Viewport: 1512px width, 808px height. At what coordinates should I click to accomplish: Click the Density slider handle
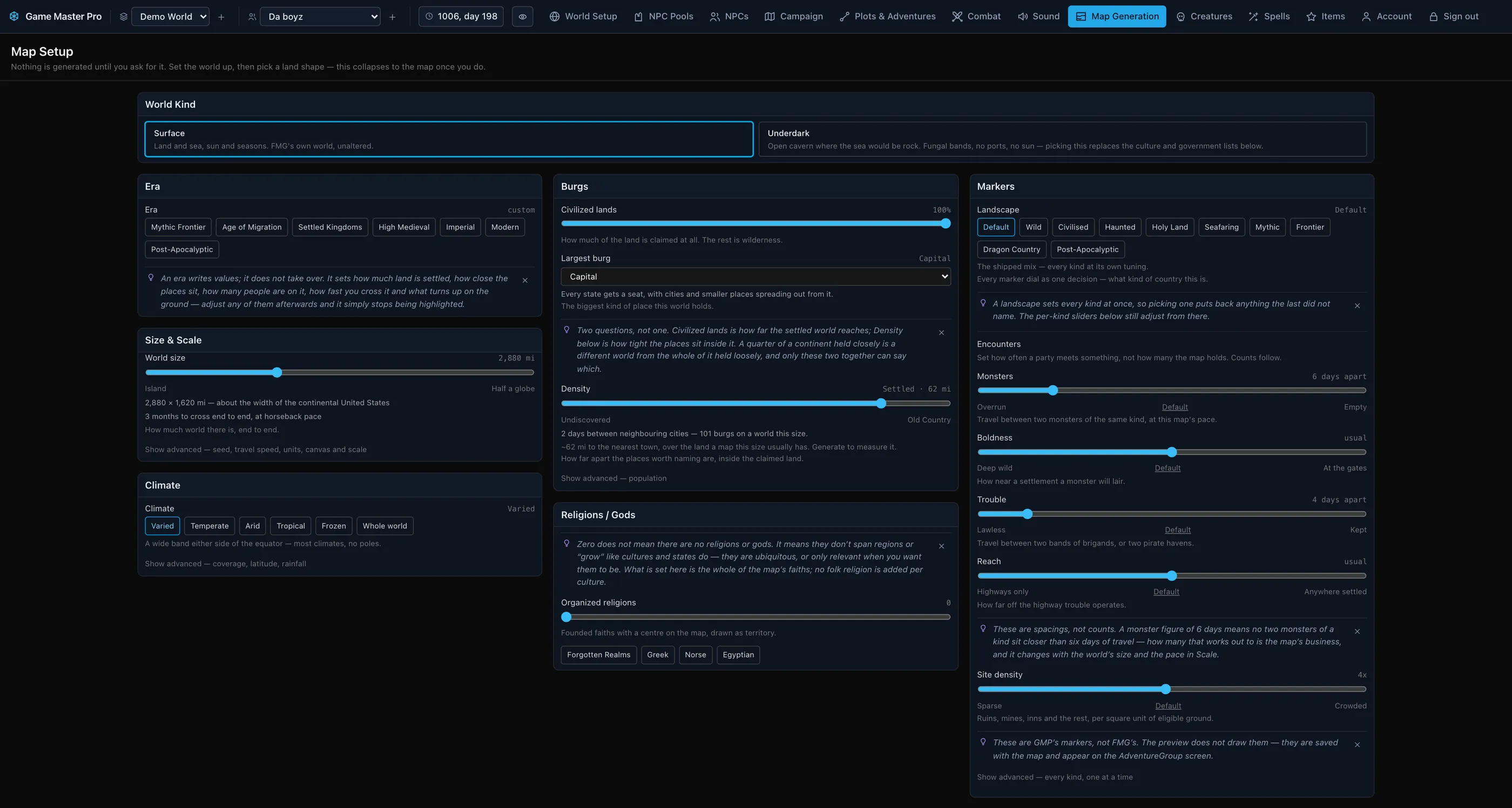(881, 403)
